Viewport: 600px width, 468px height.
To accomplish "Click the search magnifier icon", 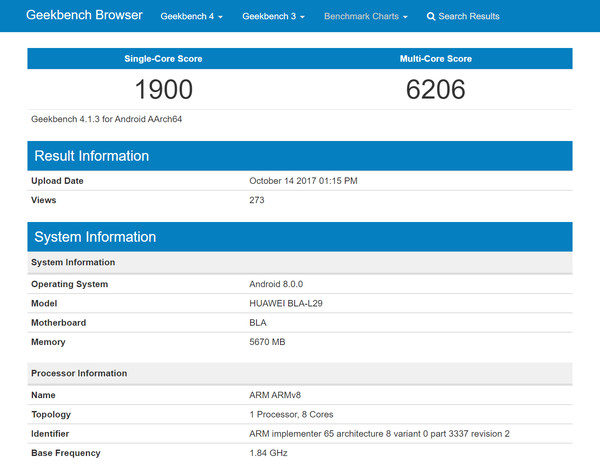I will 431,16.
